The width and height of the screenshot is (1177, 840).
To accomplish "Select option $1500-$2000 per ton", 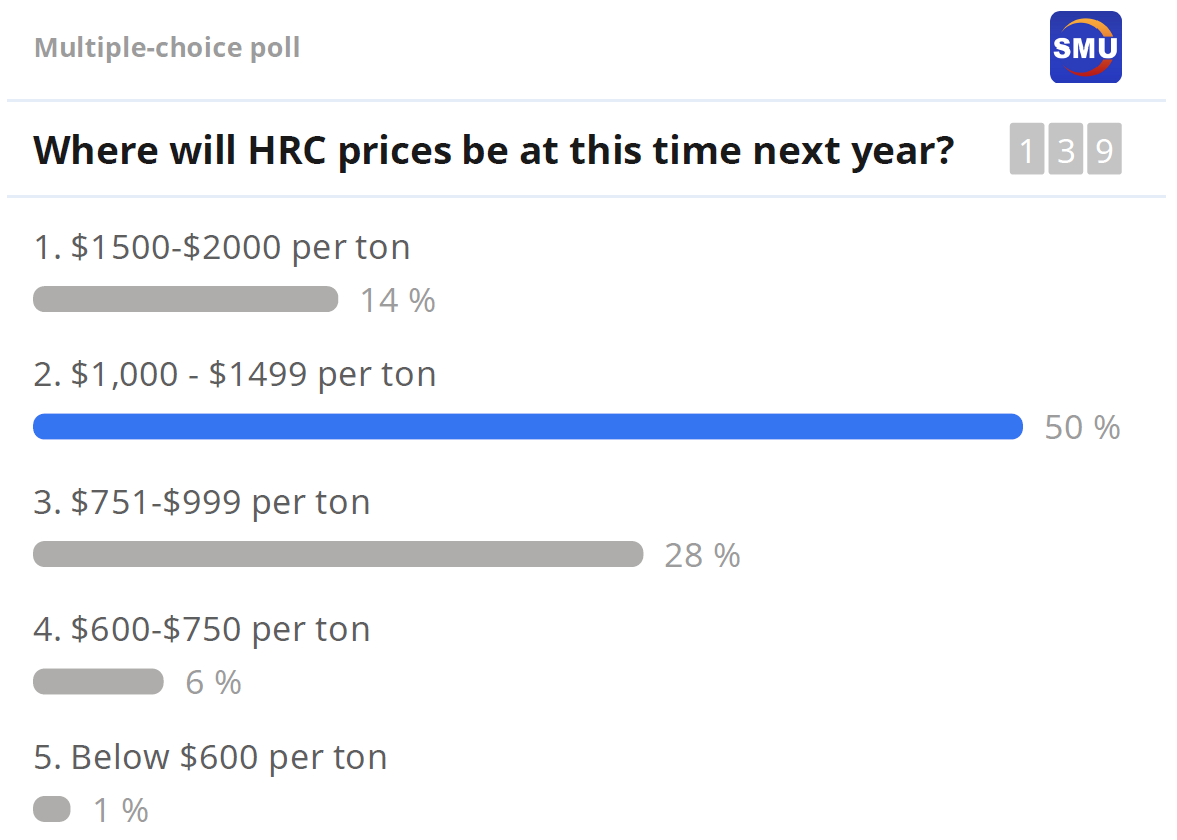I will 222,247.
